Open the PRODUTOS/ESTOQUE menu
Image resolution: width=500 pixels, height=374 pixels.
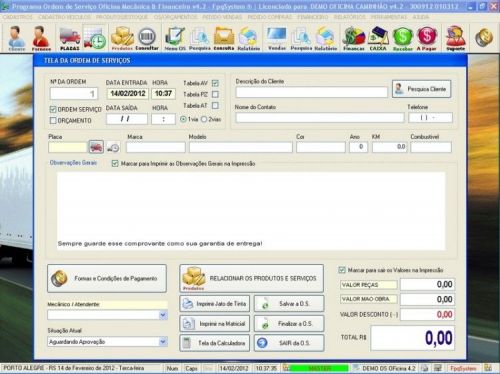click(122, 17)
